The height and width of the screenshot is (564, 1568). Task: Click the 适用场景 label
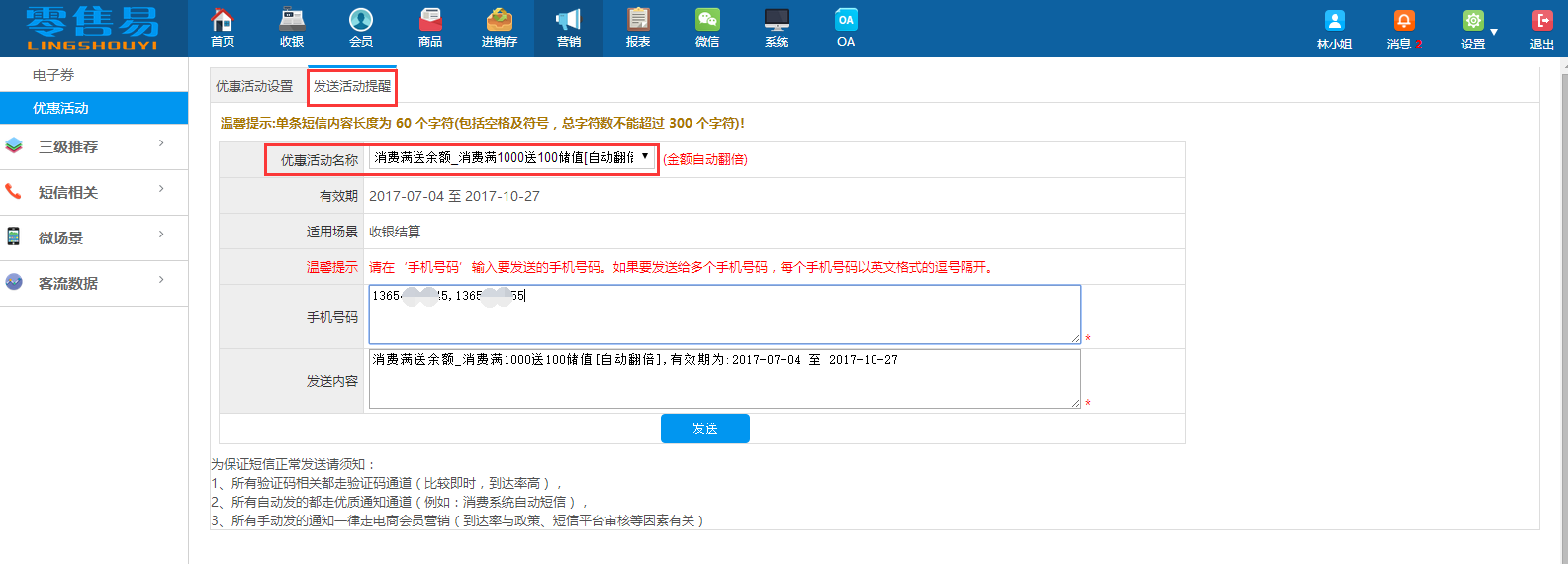(x=332, y=232)
